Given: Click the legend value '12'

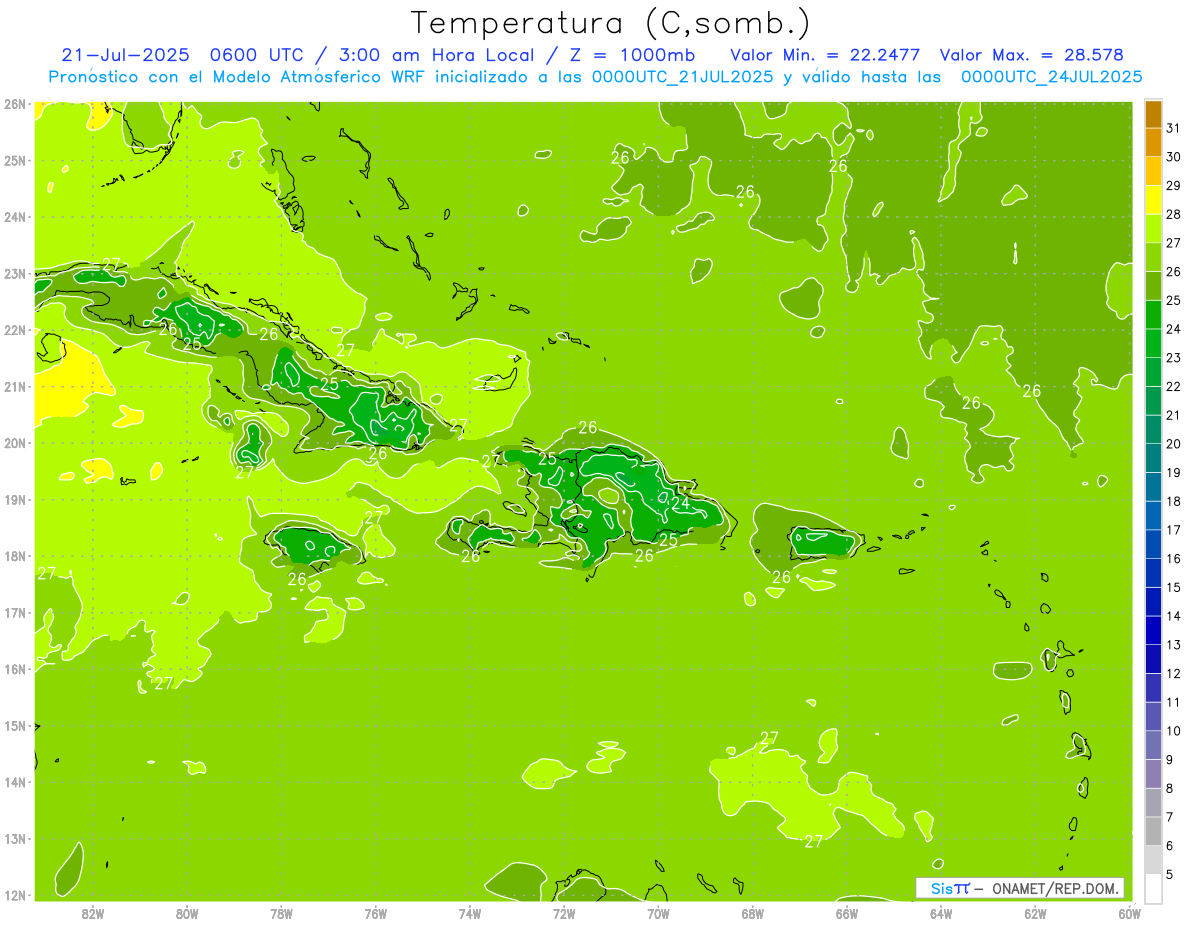Looking at the screenshot, I should 1174,673.
